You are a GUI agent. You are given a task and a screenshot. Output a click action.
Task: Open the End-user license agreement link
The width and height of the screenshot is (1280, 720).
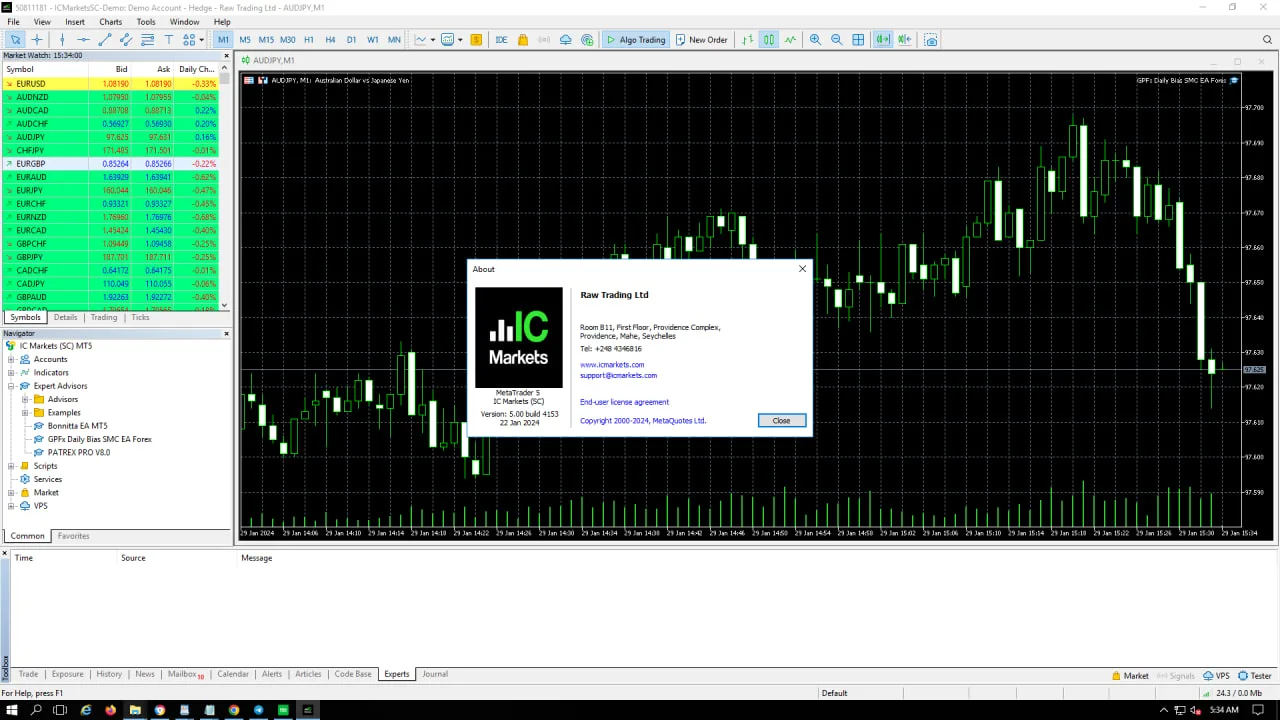[625, 402]
